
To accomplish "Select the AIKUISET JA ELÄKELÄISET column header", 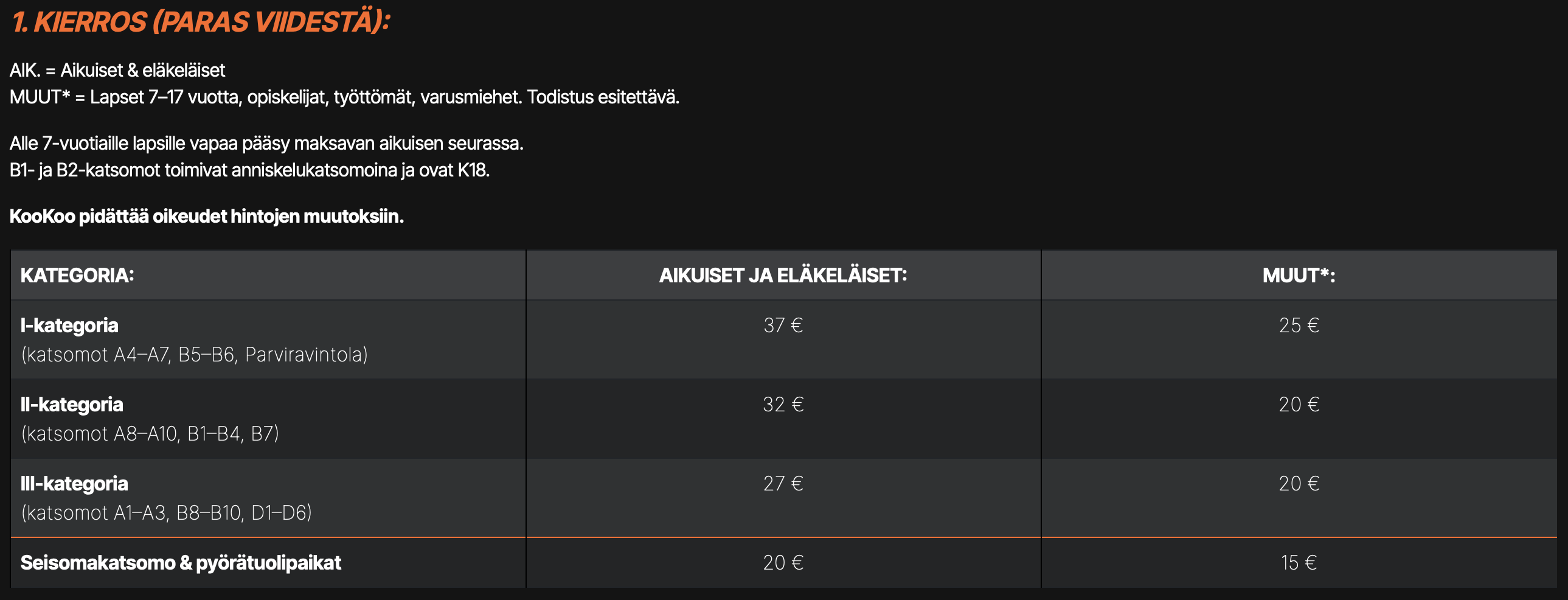I will click(783, 275).
